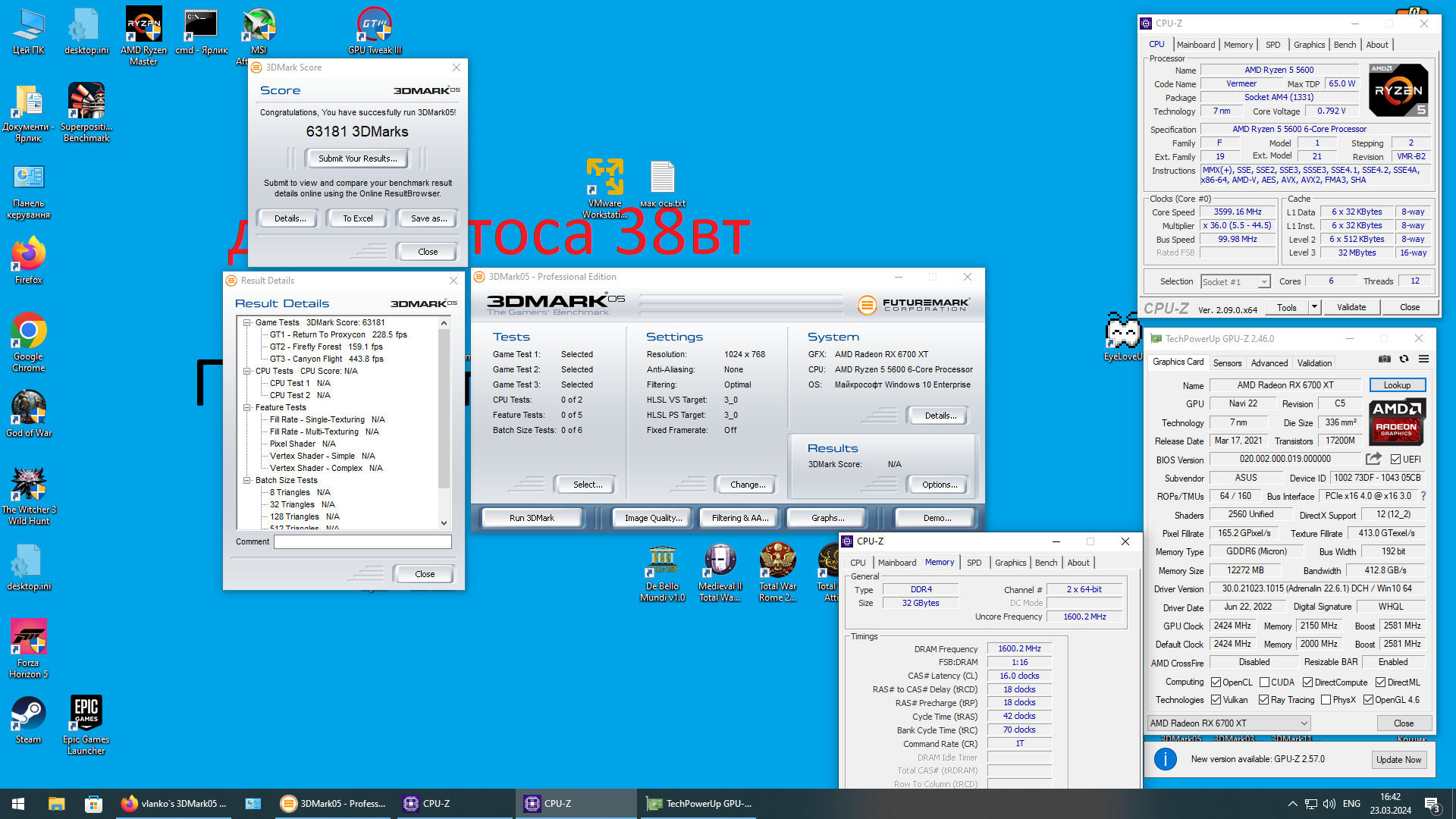1456x819 pixels.
Task: Click the Comment input field
Action: [362, 541]
